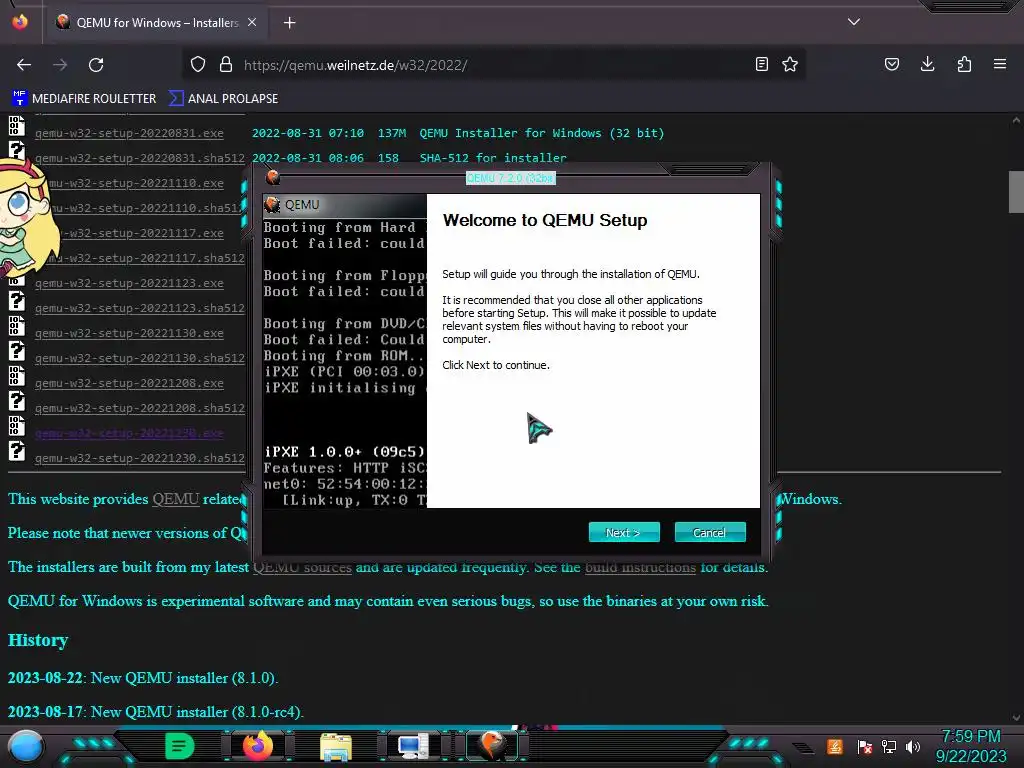The image size is (1024, 768).
Task: Click the forward navigation arrow
Action: pyautogui.click(x=60, y=65)
